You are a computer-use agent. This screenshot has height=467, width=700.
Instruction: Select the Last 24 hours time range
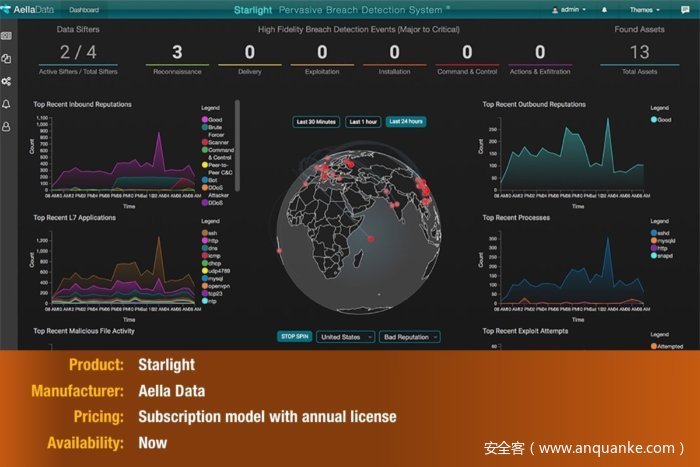click(x=406, y=122)
